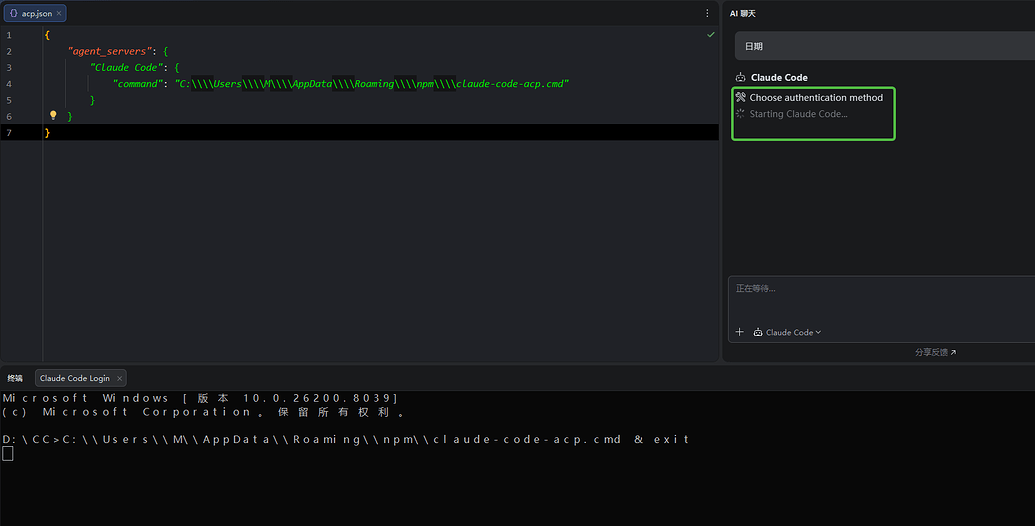Click line number 1 in gutter
The width and height of the screenshot is (1035, 526).
(x=9, y=35)
